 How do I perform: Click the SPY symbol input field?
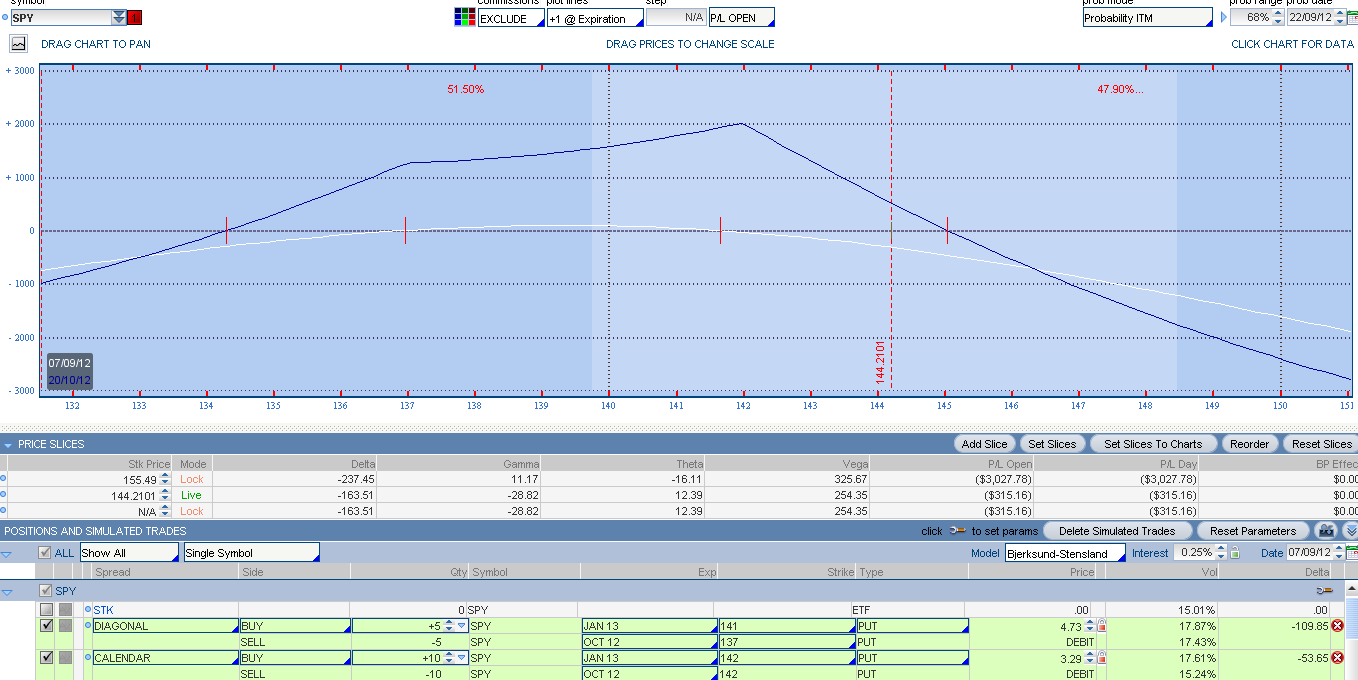[59, 18]
